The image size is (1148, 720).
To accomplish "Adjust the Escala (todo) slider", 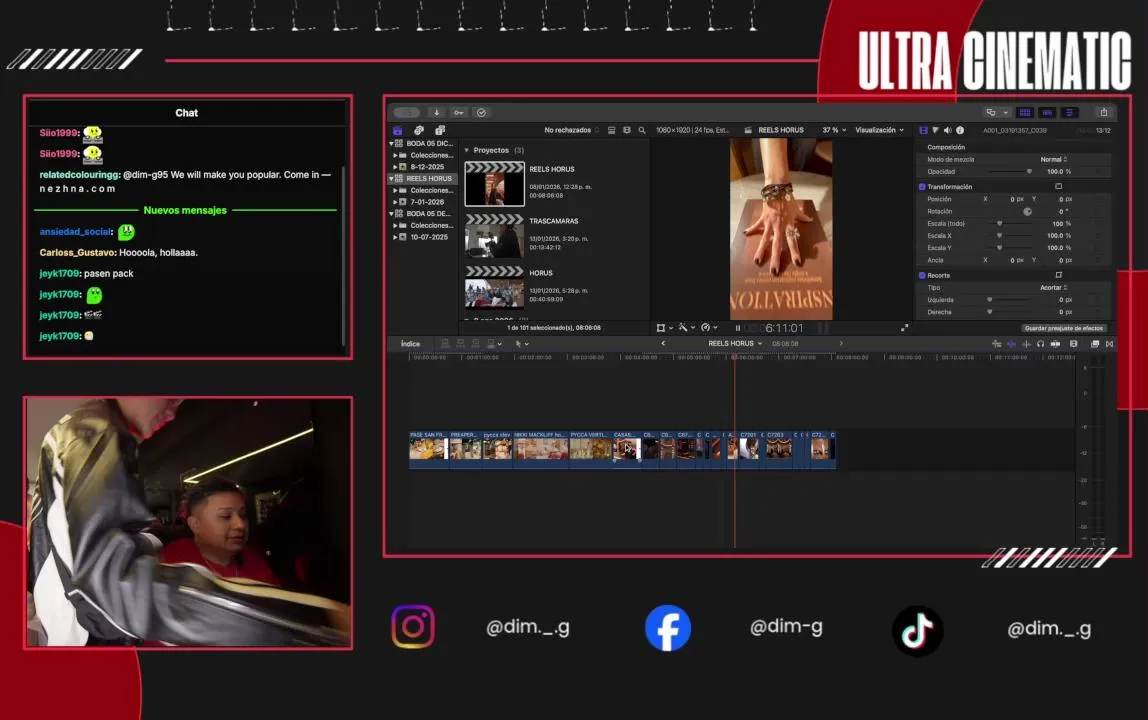I will point(1010,223).
